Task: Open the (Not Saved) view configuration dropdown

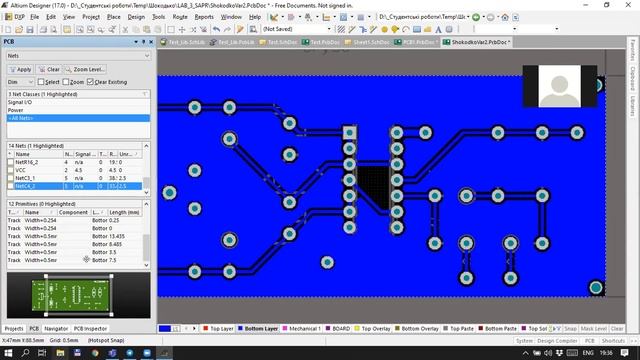Action: point(329,29)
